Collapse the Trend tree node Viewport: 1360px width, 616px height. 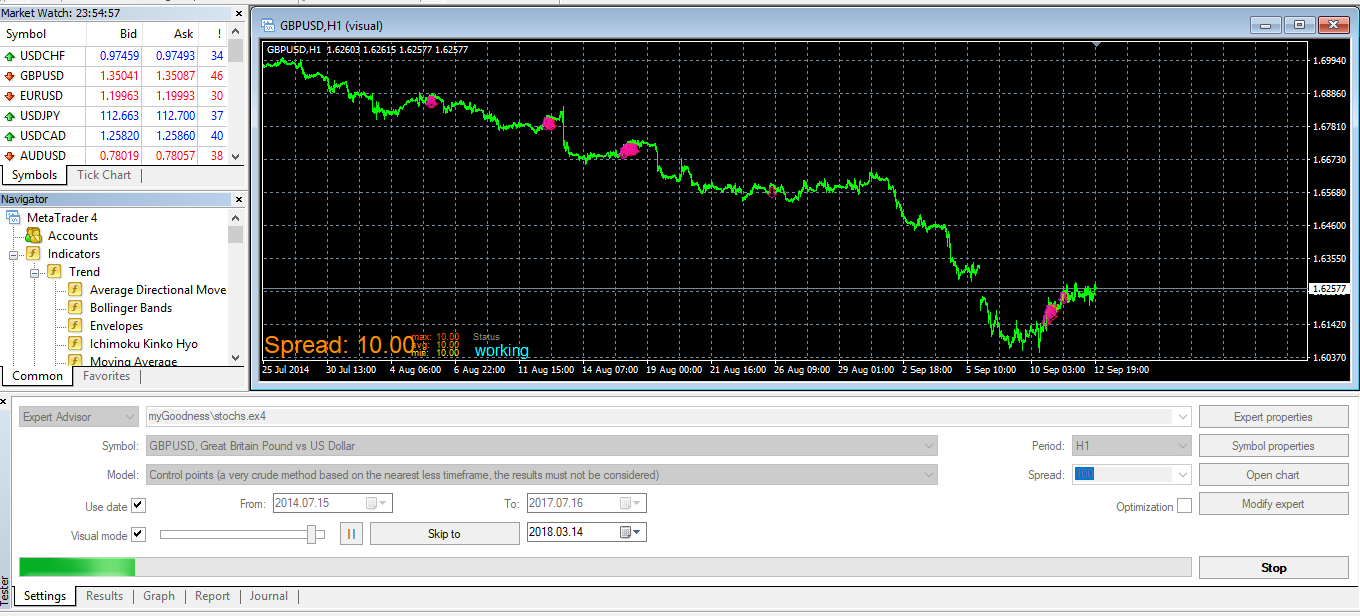[x=33, y=272]
